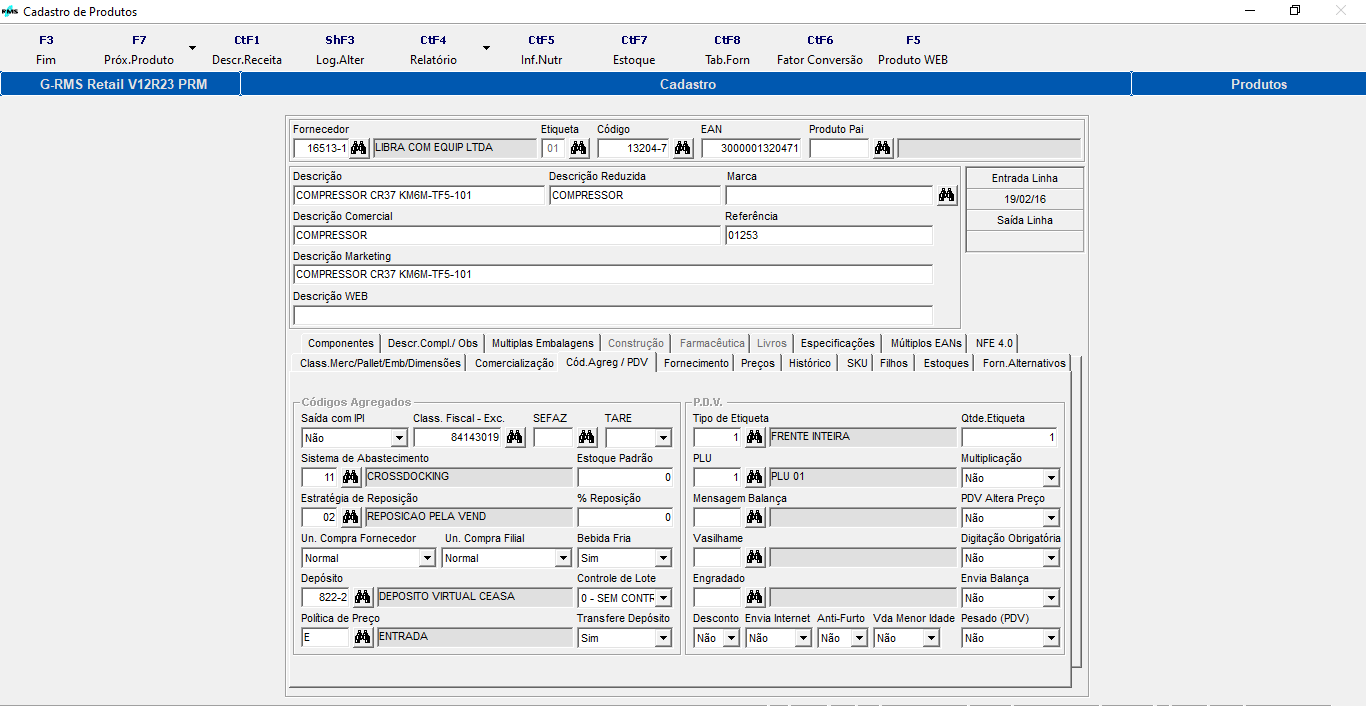
Task: Click binoculars next to Class. Fiscal field
Action: coord(515,437)
